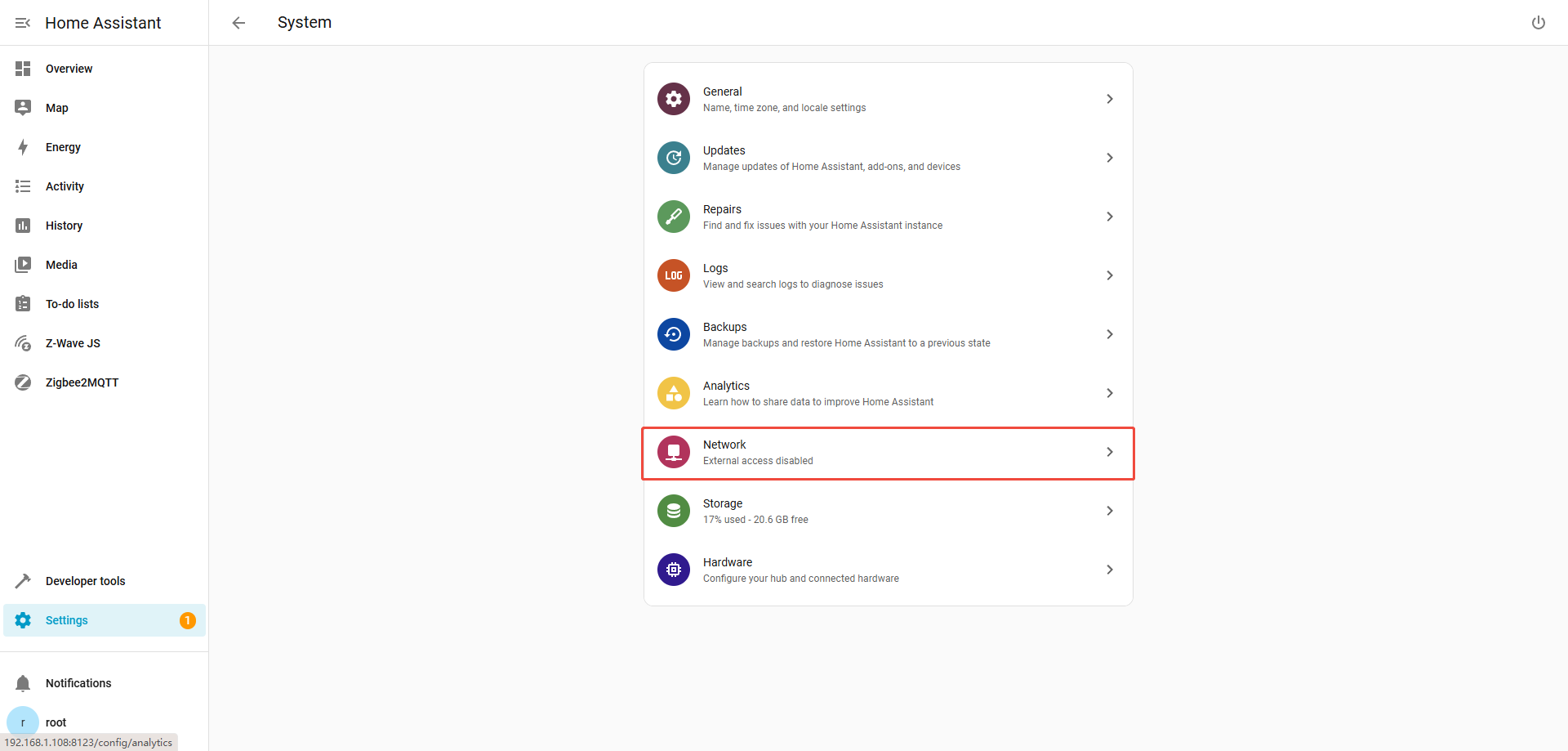Screen dimensions: 1568x751
Task: Select Developer tools in the sidebar
Action: 85,581
